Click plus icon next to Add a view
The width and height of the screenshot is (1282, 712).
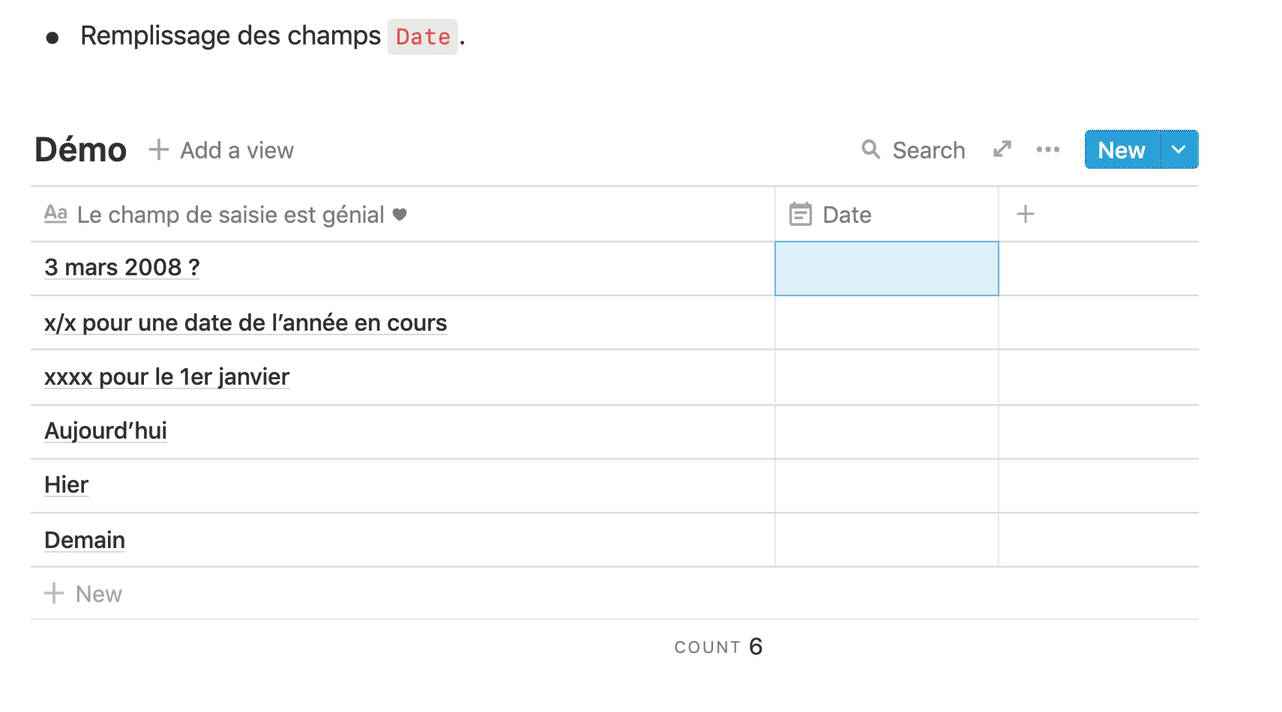tap(158, 150)
